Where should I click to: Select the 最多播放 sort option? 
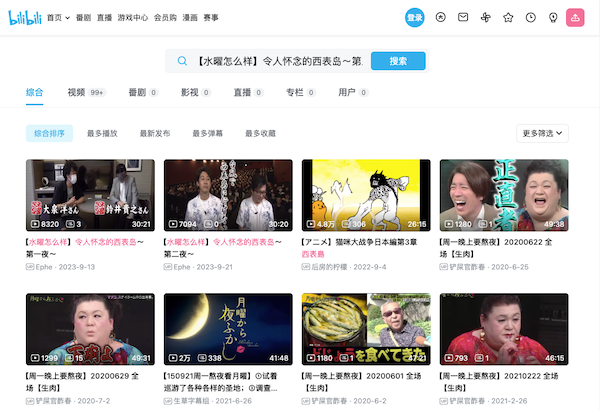[x=102, y=133]
